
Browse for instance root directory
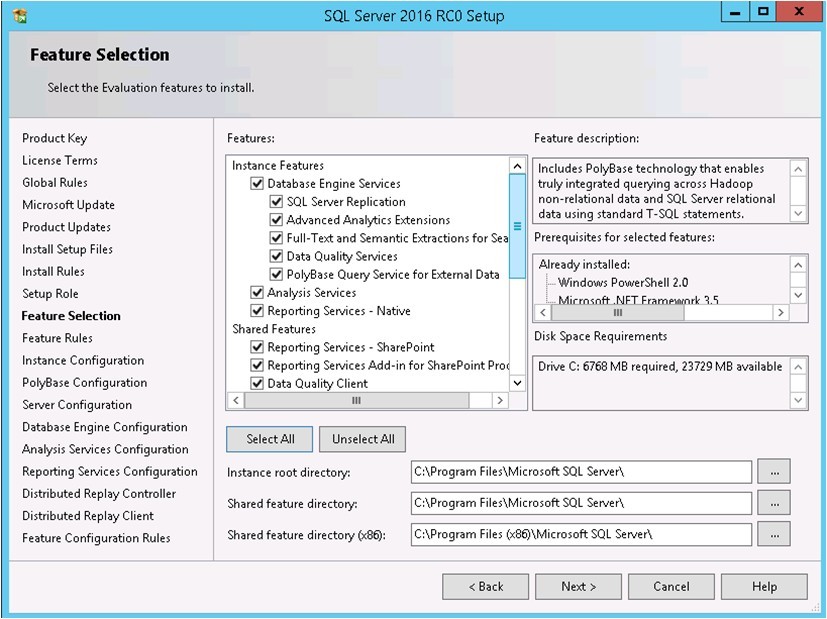coord(774,472)
